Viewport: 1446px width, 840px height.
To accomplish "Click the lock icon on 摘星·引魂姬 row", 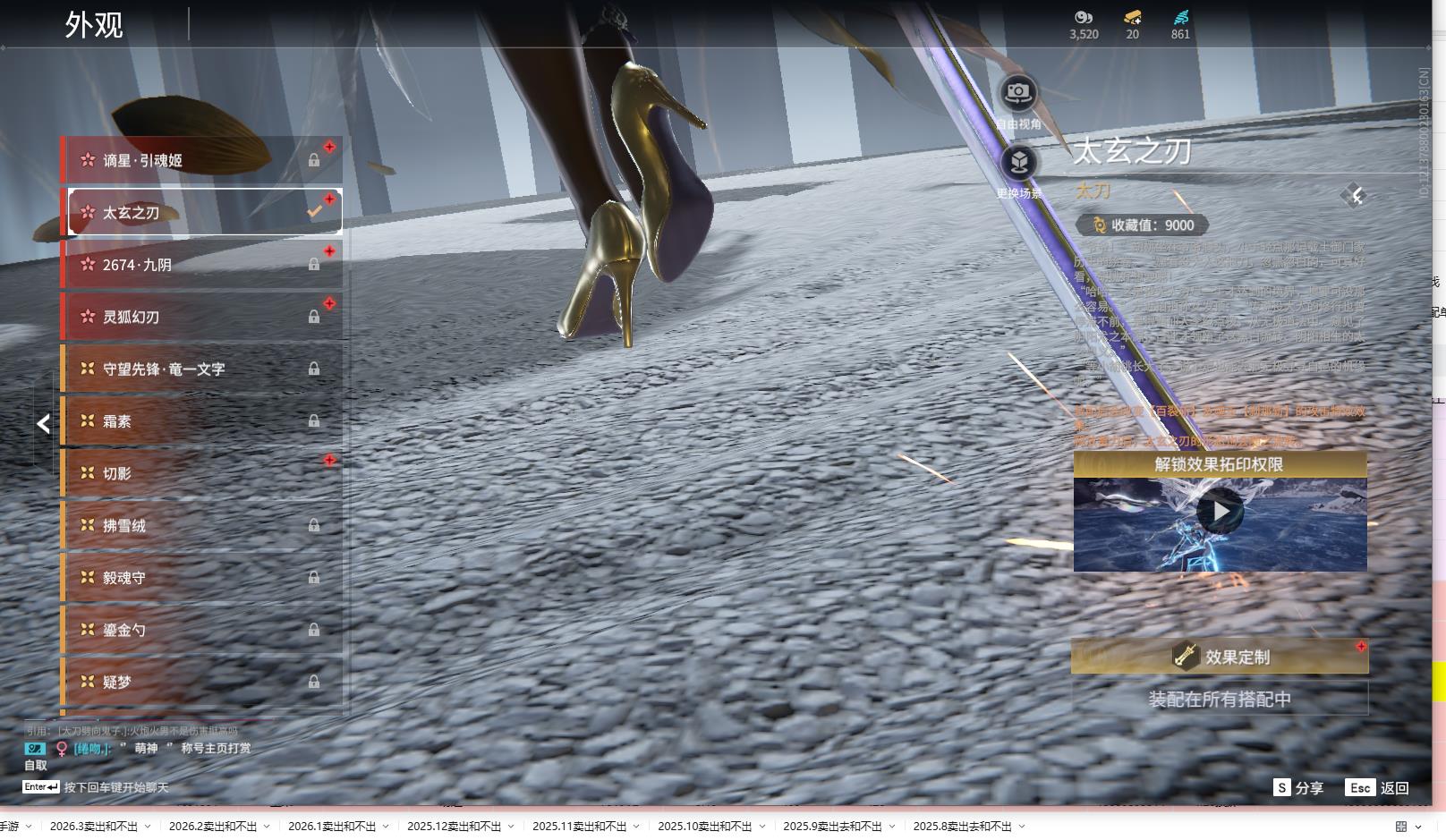I will click(x=314, y=160).
